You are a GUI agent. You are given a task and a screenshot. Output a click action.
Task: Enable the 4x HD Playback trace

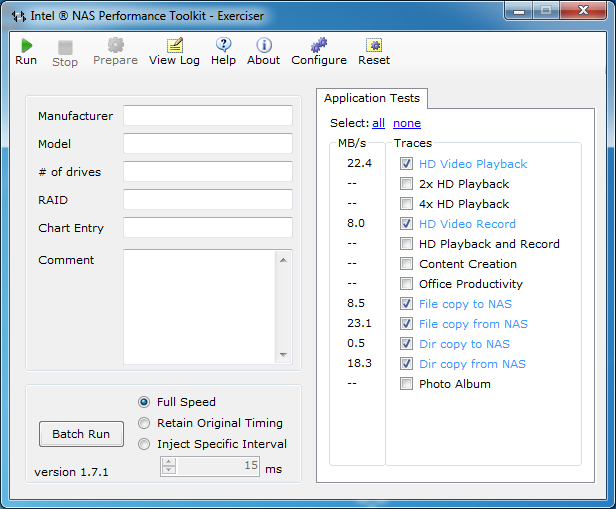click(406, 203)
